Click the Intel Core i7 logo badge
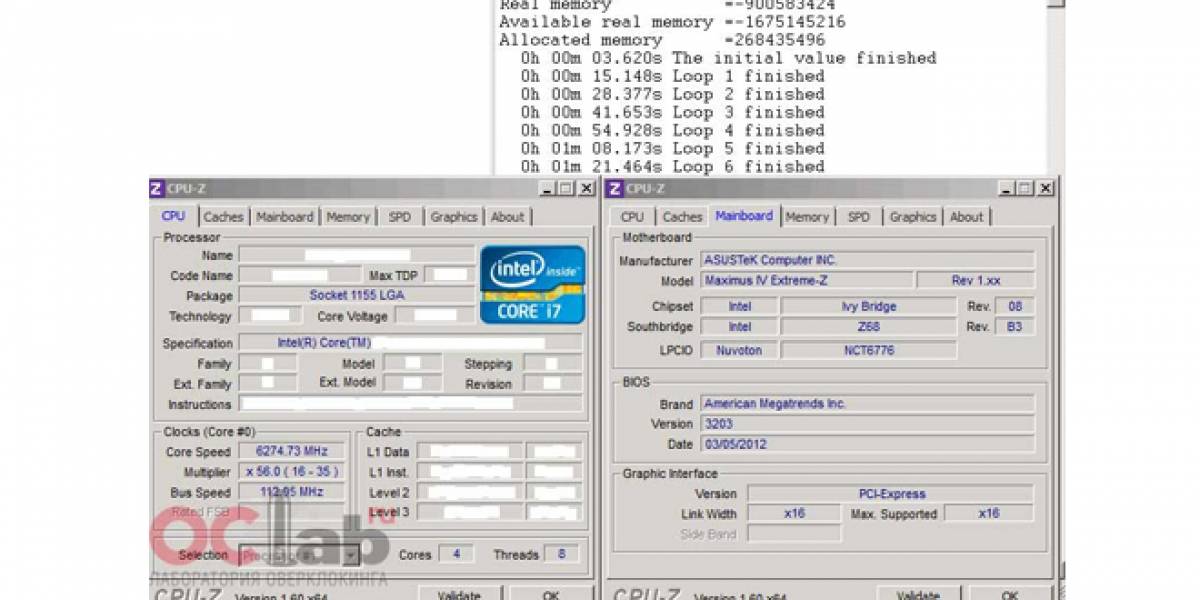 [x=533, y=284]
